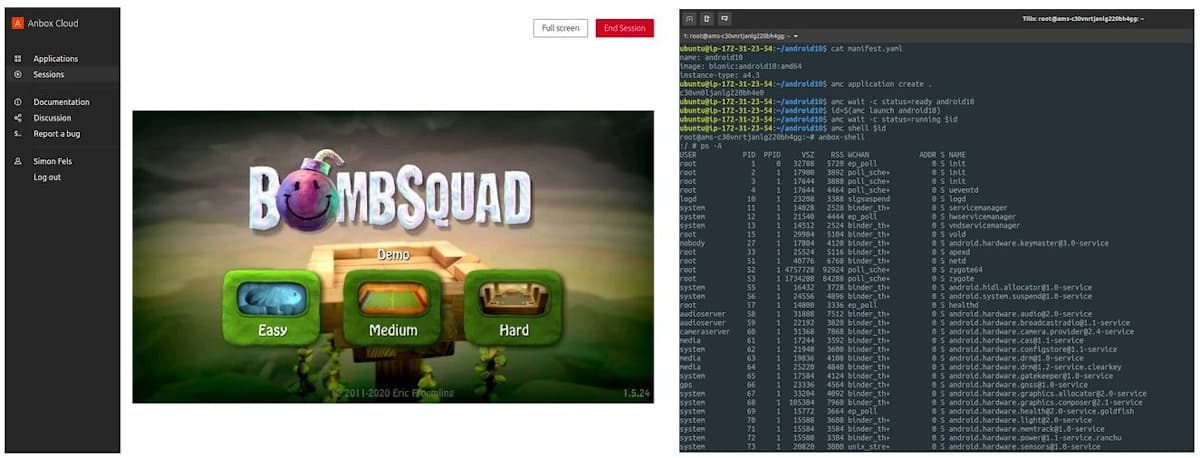This screenshot has height=458, width=1200.
Task: Click the 'ps -A' command line
Action: (701, 147)
